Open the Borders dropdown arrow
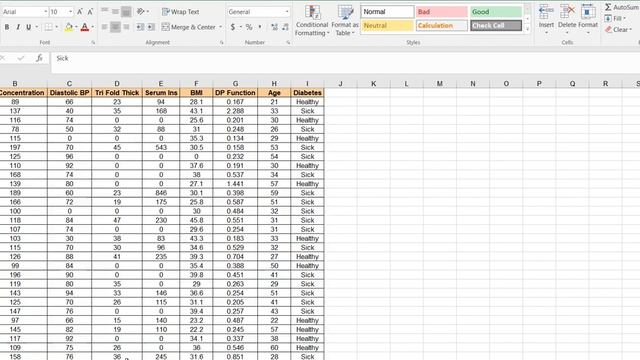Image resolution: width=640 pixels, height=360 pixels. click(56, 27)
